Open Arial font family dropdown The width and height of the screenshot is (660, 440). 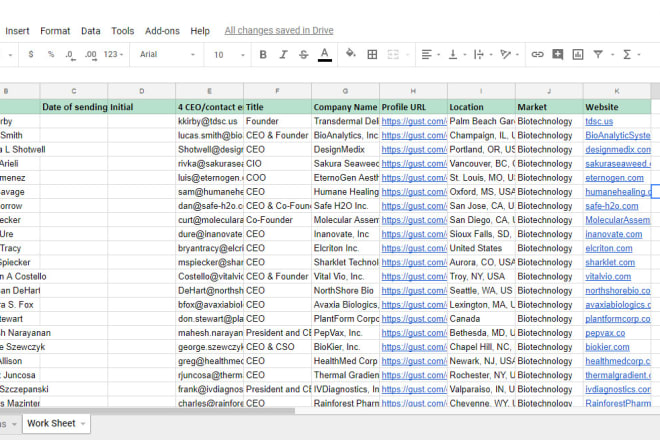167,55
